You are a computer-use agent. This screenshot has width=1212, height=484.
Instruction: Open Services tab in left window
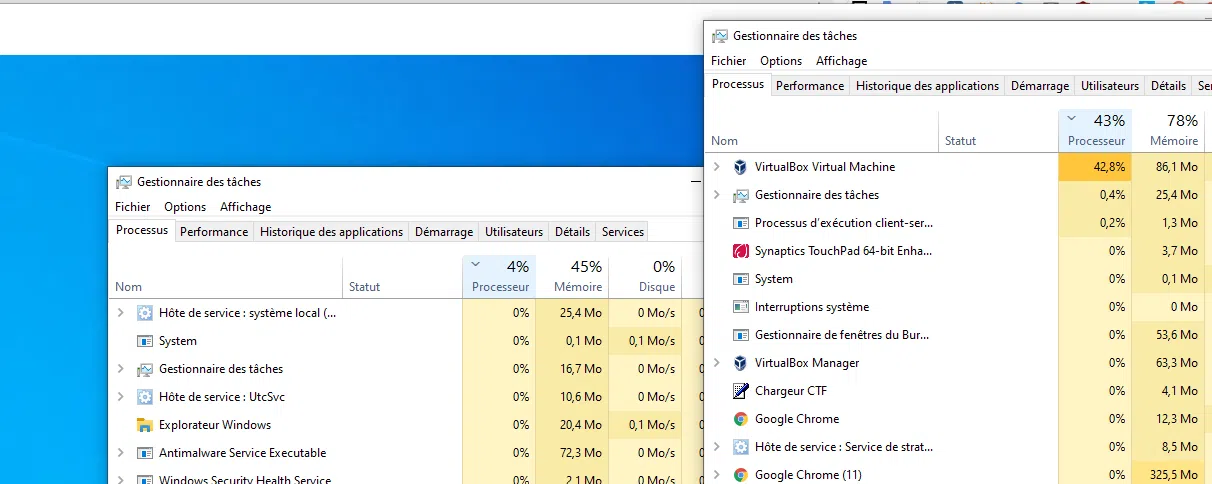623,232
